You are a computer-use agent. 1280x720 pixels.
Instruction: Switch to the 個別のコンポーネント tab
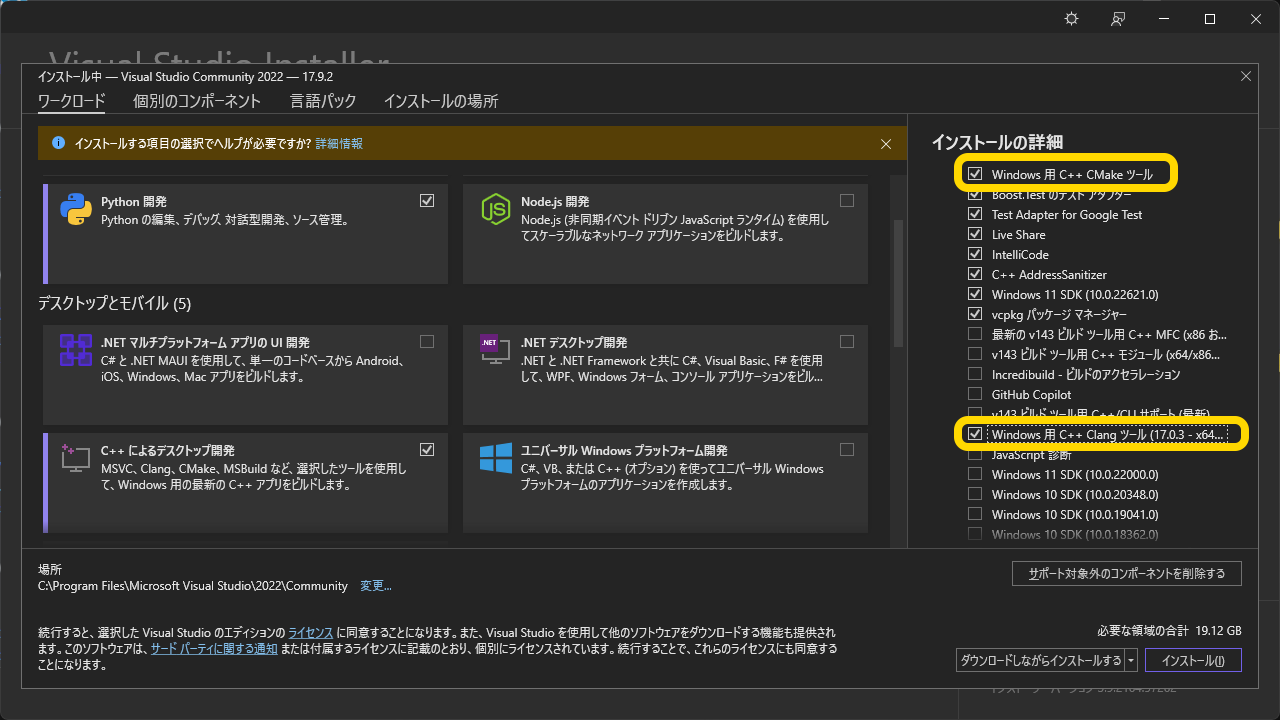[197, 101]
